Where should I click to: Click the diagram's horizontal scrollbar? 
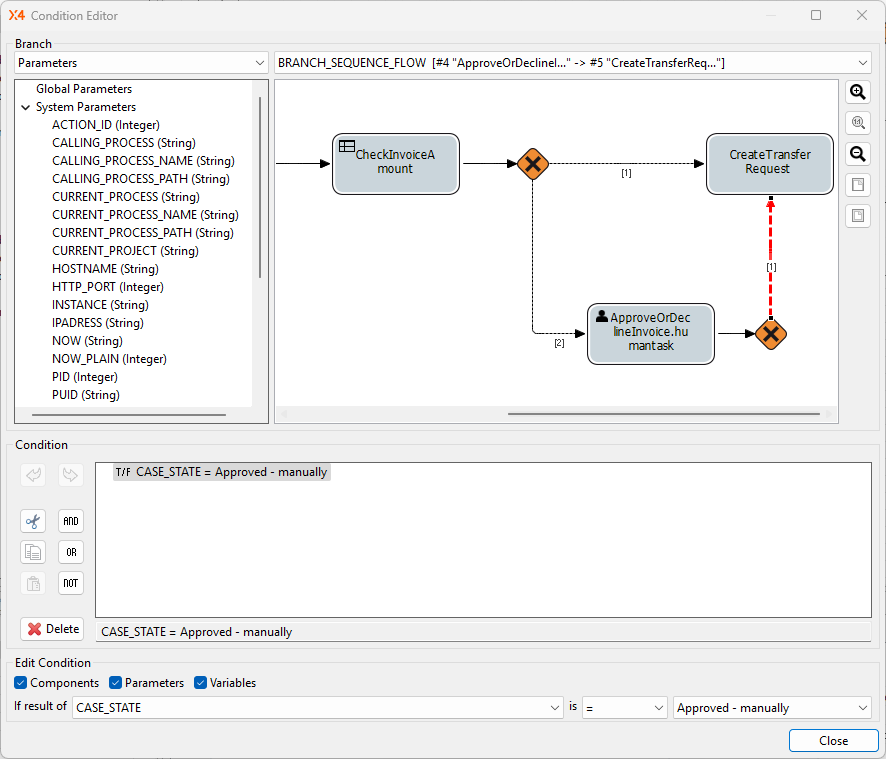click(x=664, y=414)
